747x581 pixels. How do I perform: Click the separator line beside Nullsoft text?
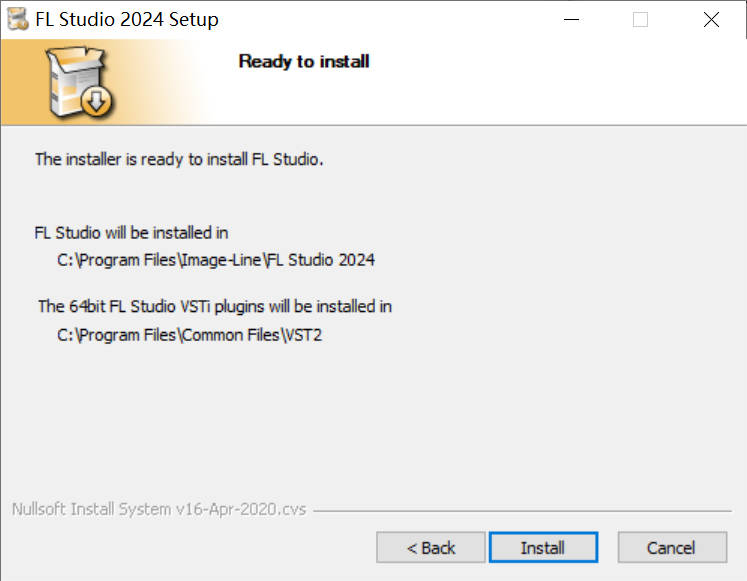[x=520, y=510]
